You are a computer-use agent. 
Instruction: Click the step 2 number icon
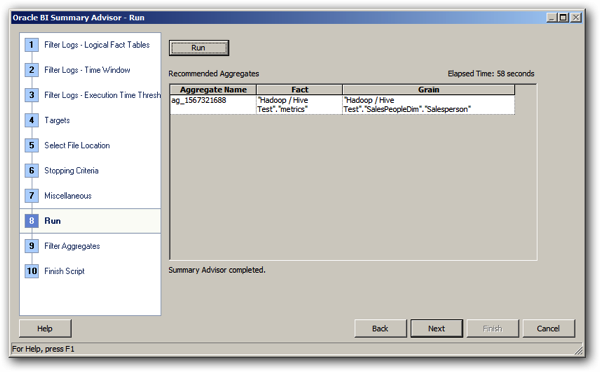32,70
